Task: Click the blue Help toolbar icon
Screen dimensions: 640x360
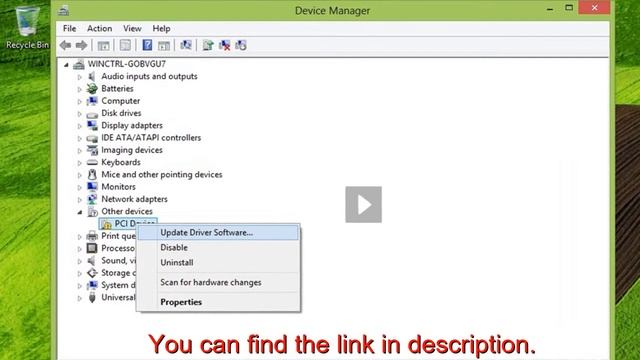Action: pos(147,45)
